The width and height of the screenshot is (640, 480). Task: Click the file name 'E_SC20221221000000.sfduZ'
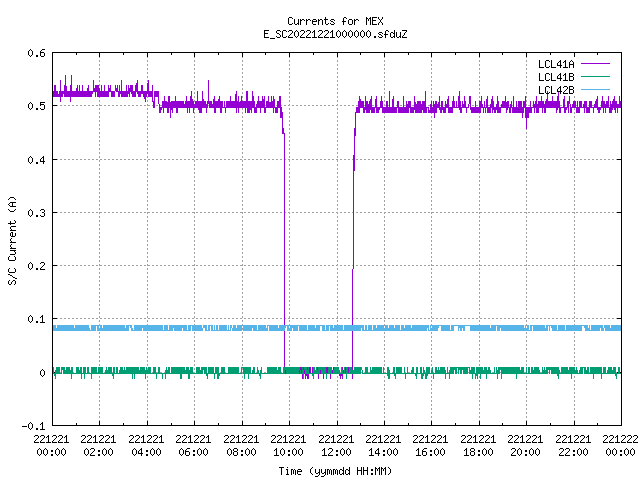[x=335, y=34]
